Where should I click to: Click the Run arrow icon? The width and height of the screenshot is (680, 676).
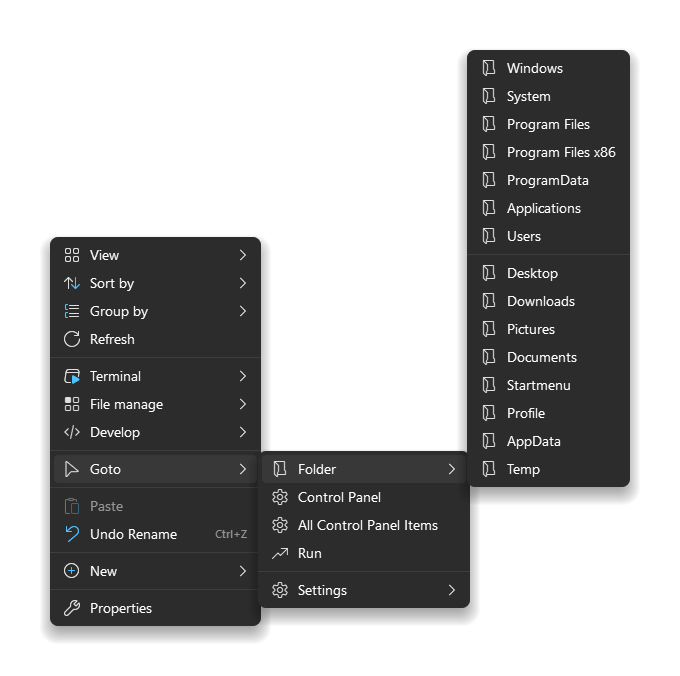(x=280, y=553)
